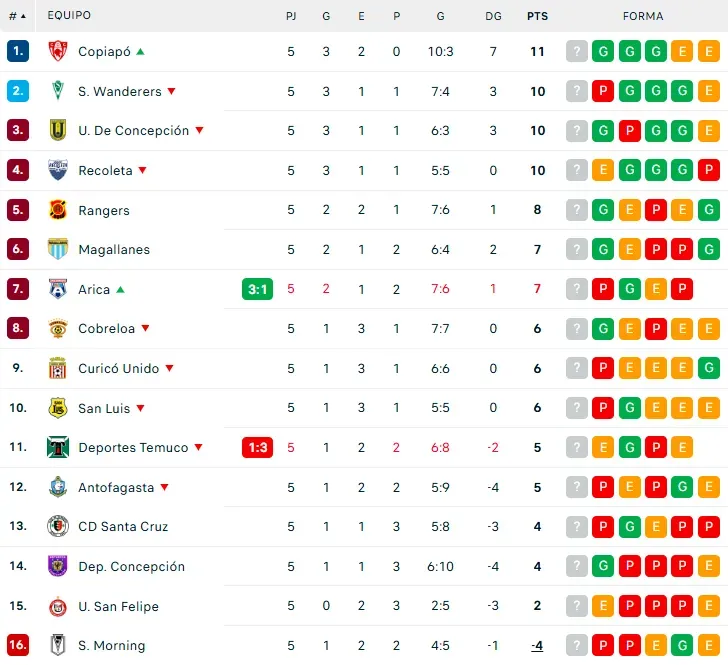Sort table by the # column arrow

coord(23,16)
